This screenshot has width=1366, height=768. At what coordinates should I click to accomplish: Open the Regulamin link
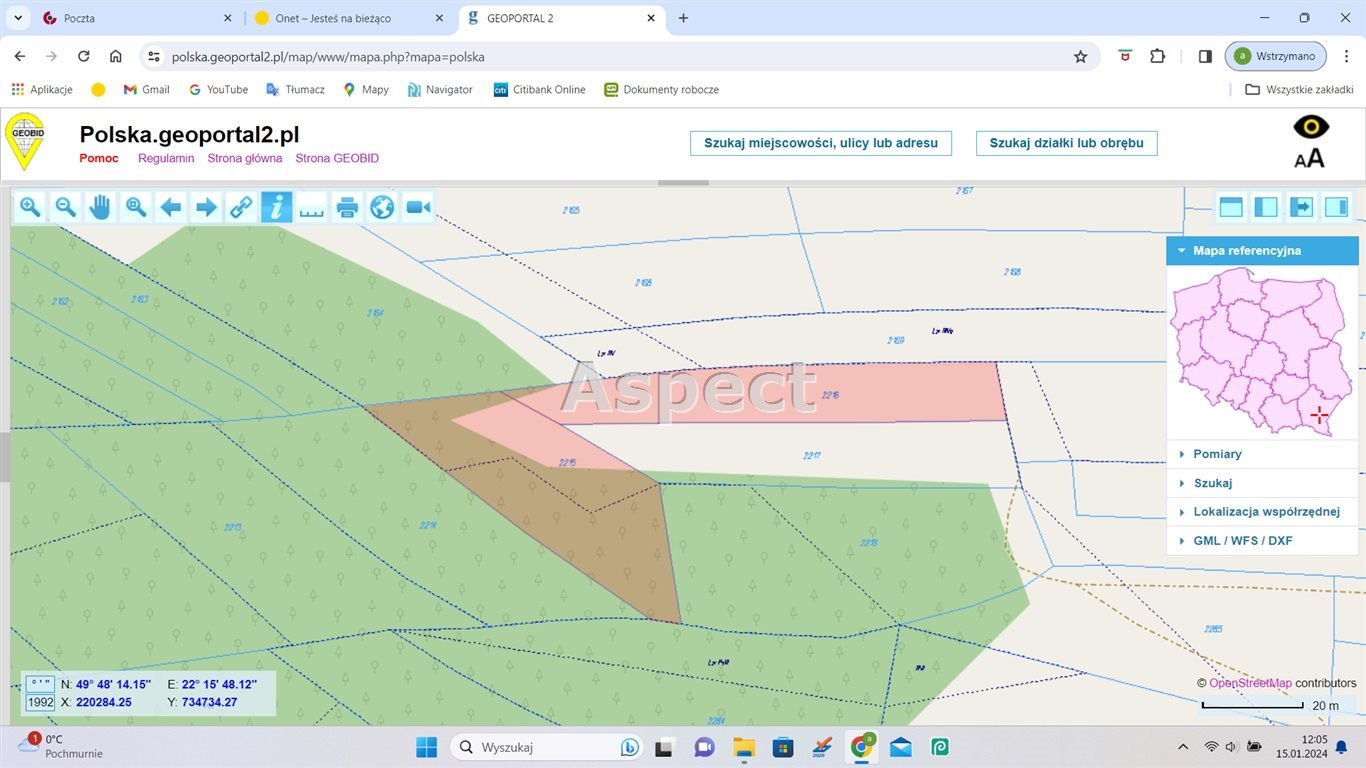165,158
